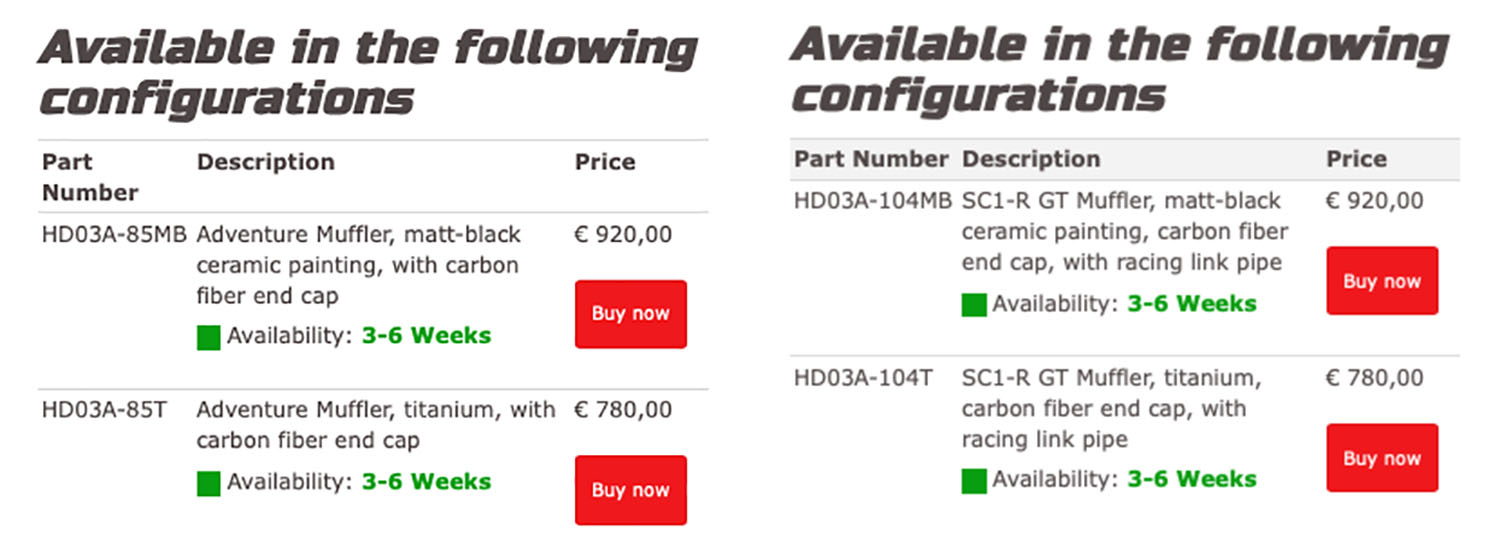The image size is (1500, 560).
Task: Select the HD03A-85MB part number
Action: tap(114, 235)
